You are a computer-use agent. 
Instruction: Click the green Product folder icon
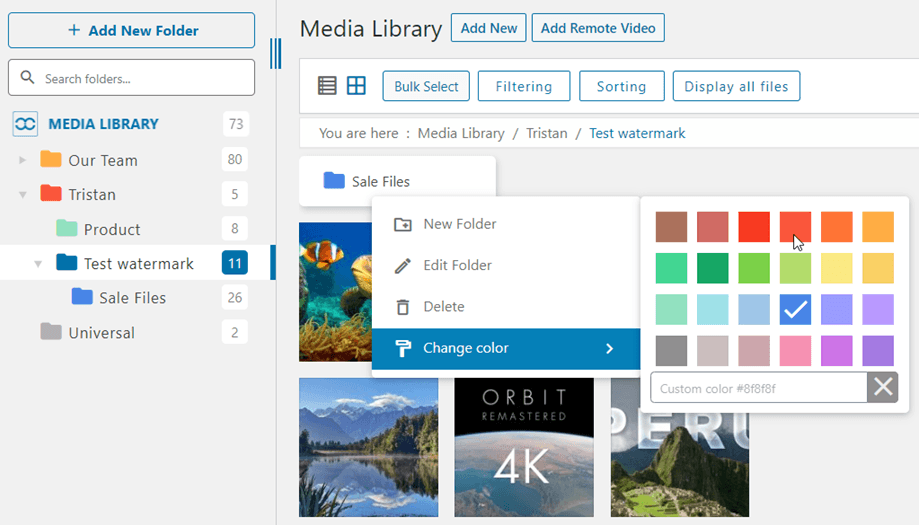point(67,229)
